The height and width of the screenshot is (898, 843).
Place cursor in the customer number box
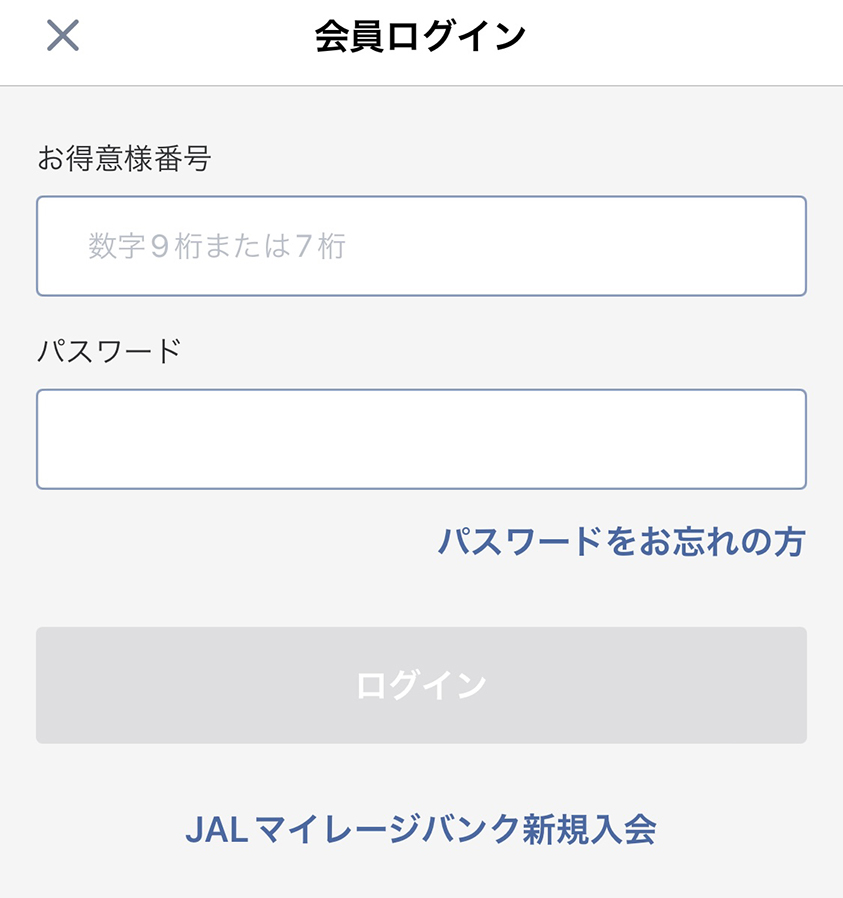422,246
